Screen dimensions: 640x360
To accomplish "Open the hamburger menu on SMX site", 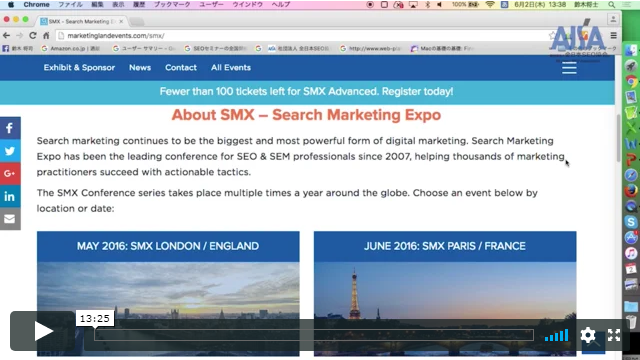I will (569, 68).
